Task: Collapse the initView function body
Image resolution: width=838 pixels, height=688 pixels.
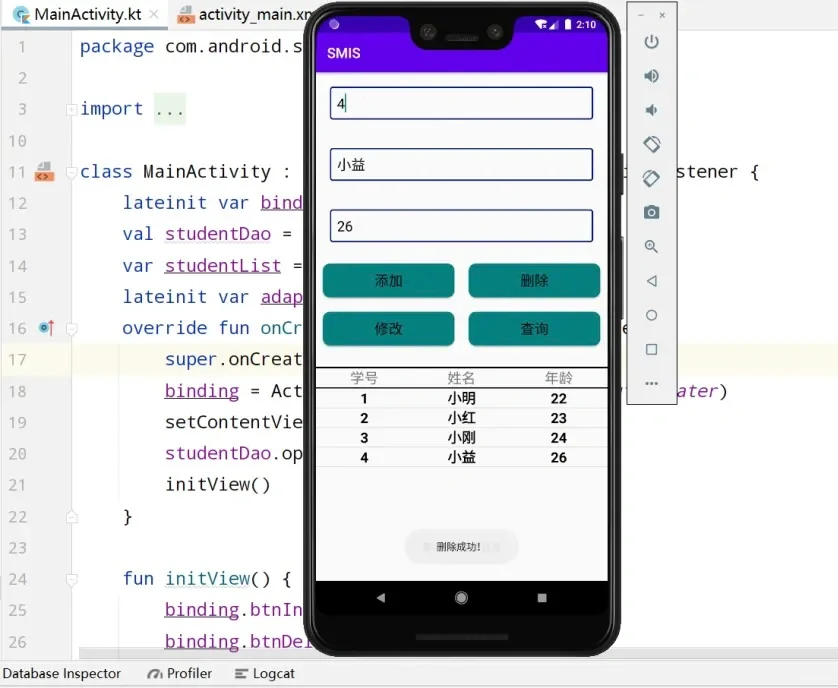Action: [70, 578]
